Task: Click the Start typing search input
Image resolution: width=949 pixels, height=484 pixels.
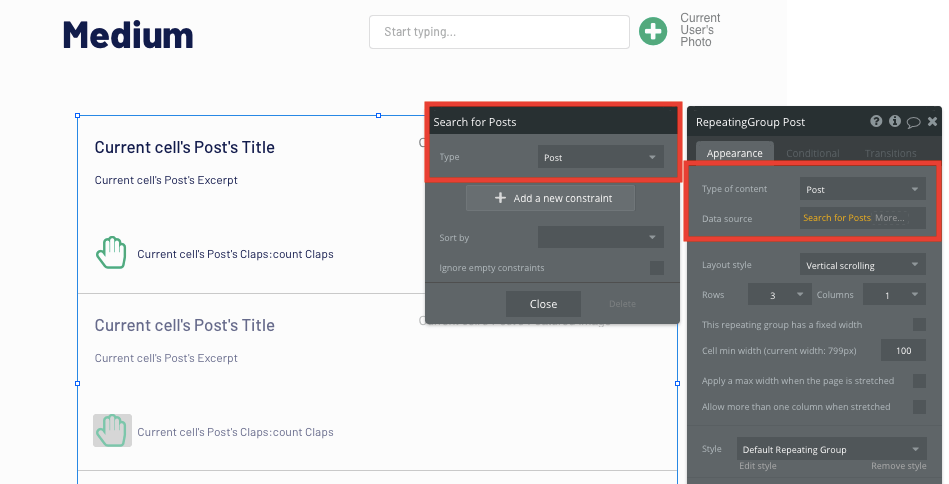Action: [x=499, y=31]
